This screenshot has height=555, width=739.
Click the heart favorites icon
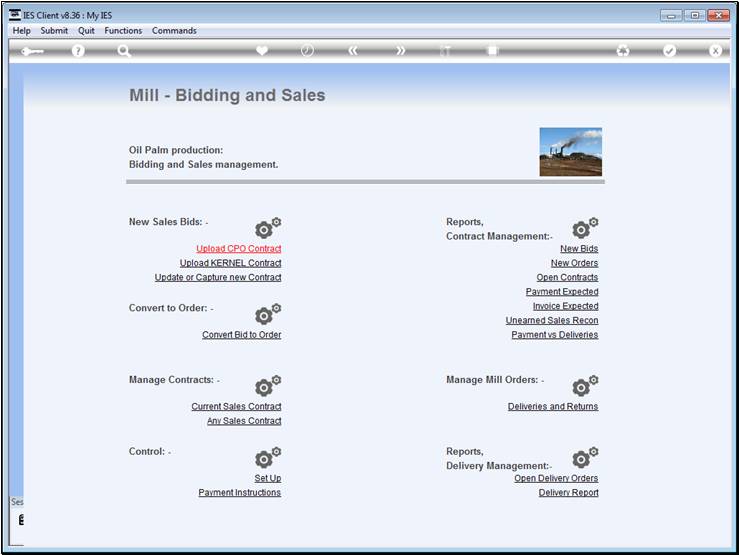262,50
